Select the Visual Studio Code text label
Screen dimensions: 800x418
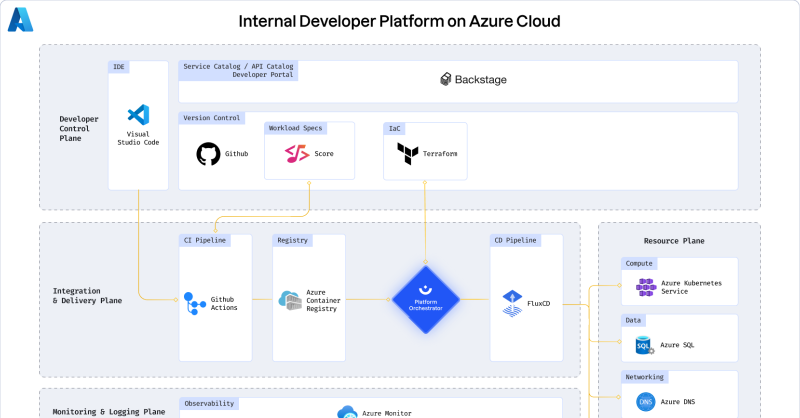(138, 138)
